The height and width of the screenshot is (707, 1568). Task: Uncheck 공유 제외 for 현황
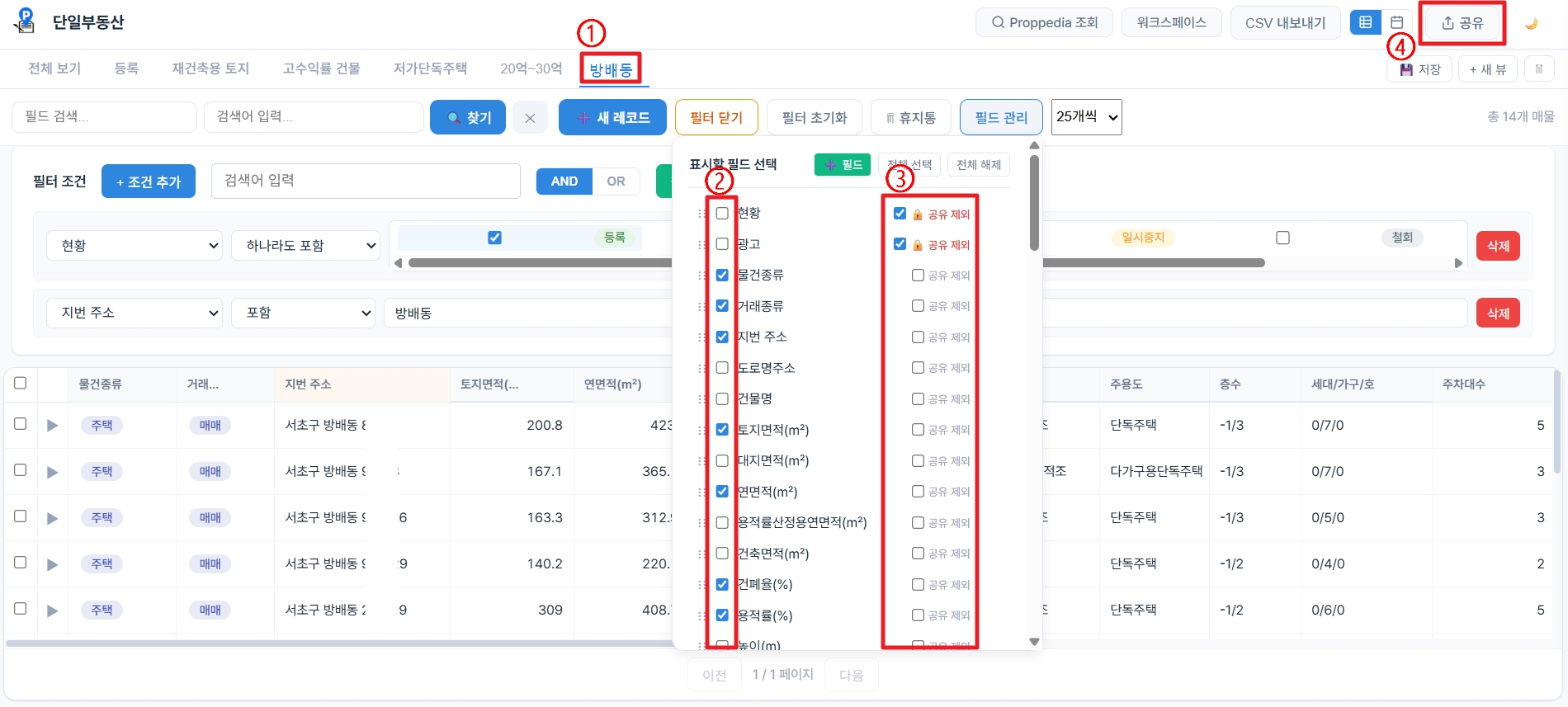(900, 213)
